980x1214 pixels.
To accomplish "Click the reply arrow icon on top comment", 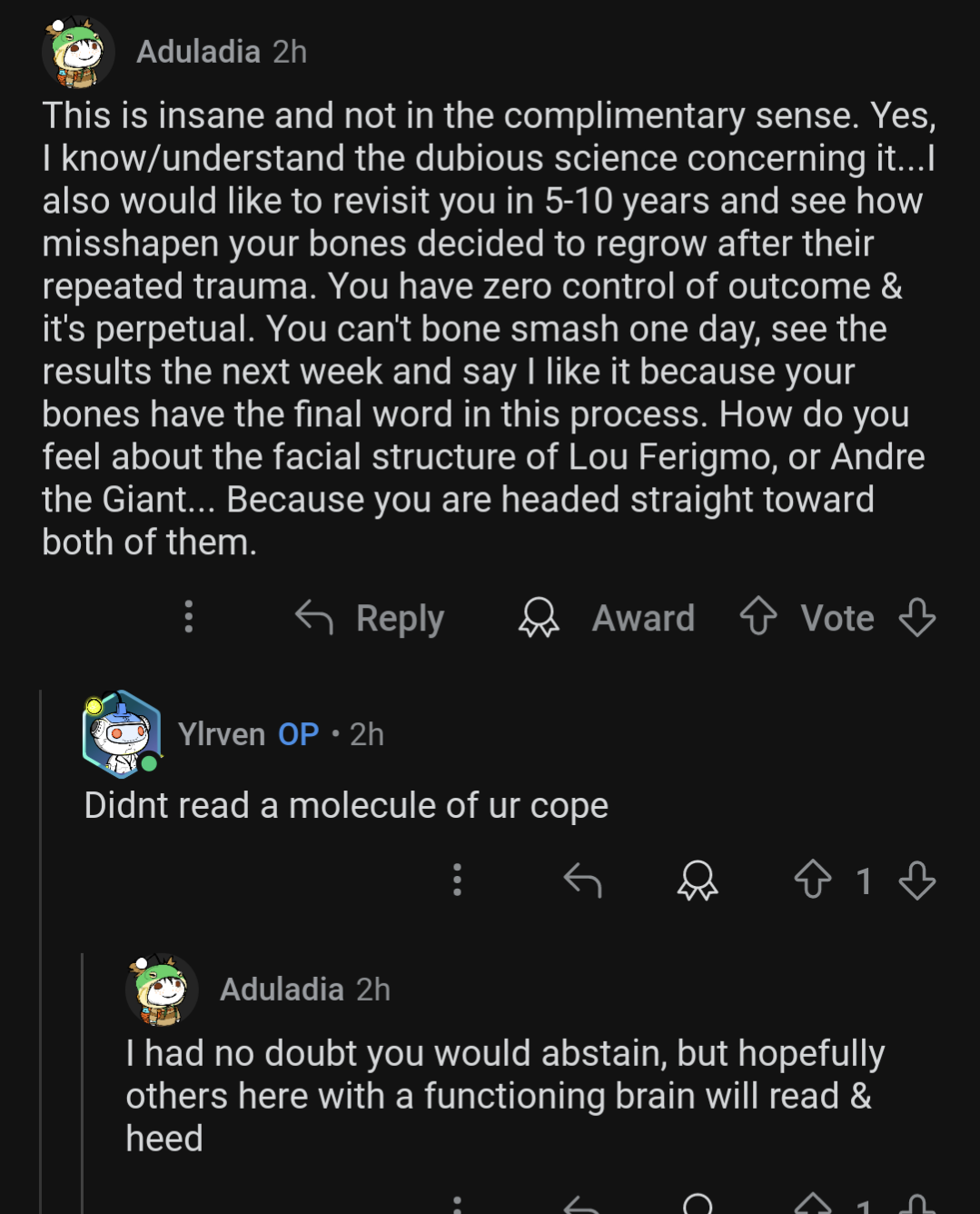I will click(x=314, y=618).
